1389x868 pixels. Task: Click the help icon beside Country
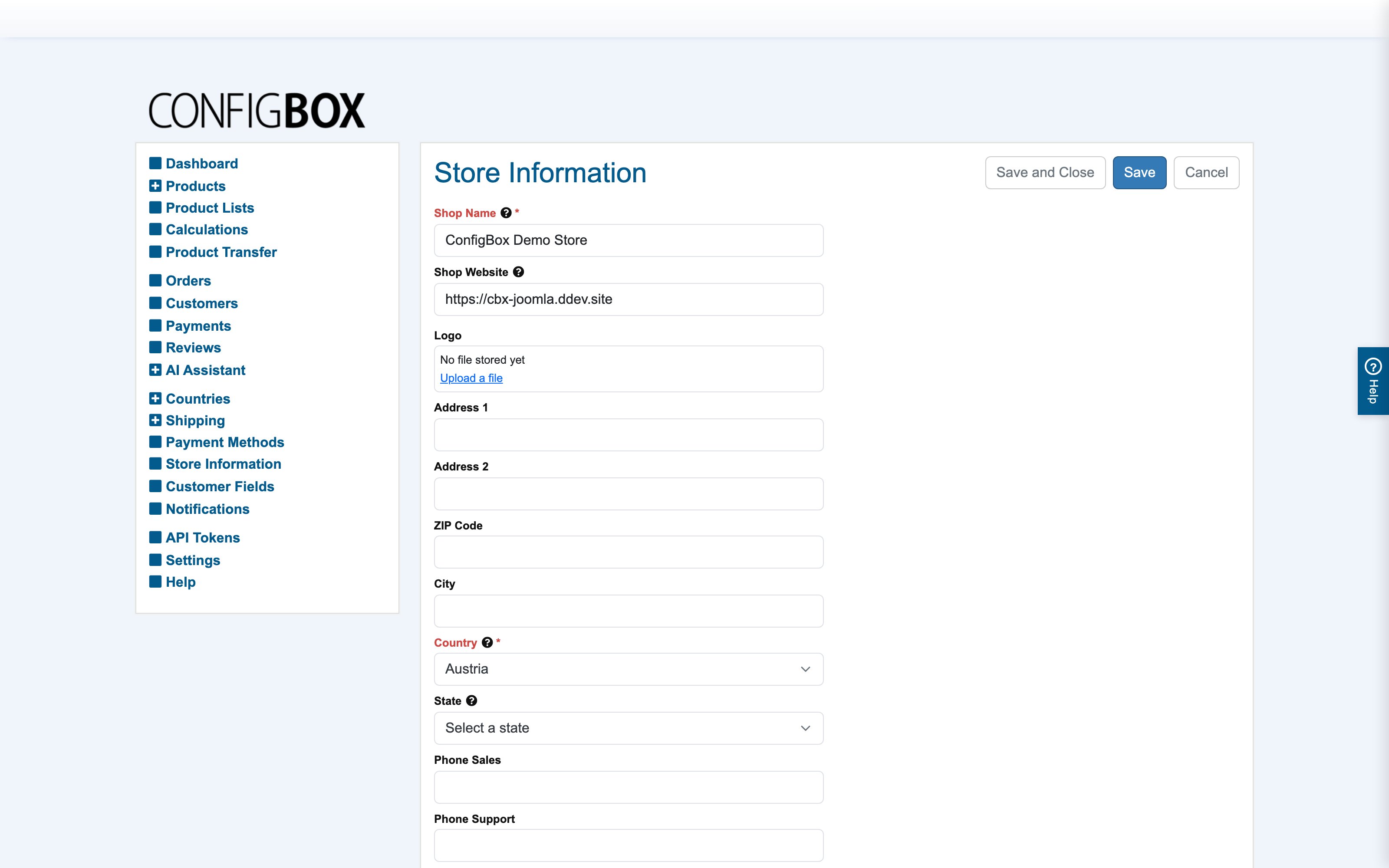tap(487, 642)
